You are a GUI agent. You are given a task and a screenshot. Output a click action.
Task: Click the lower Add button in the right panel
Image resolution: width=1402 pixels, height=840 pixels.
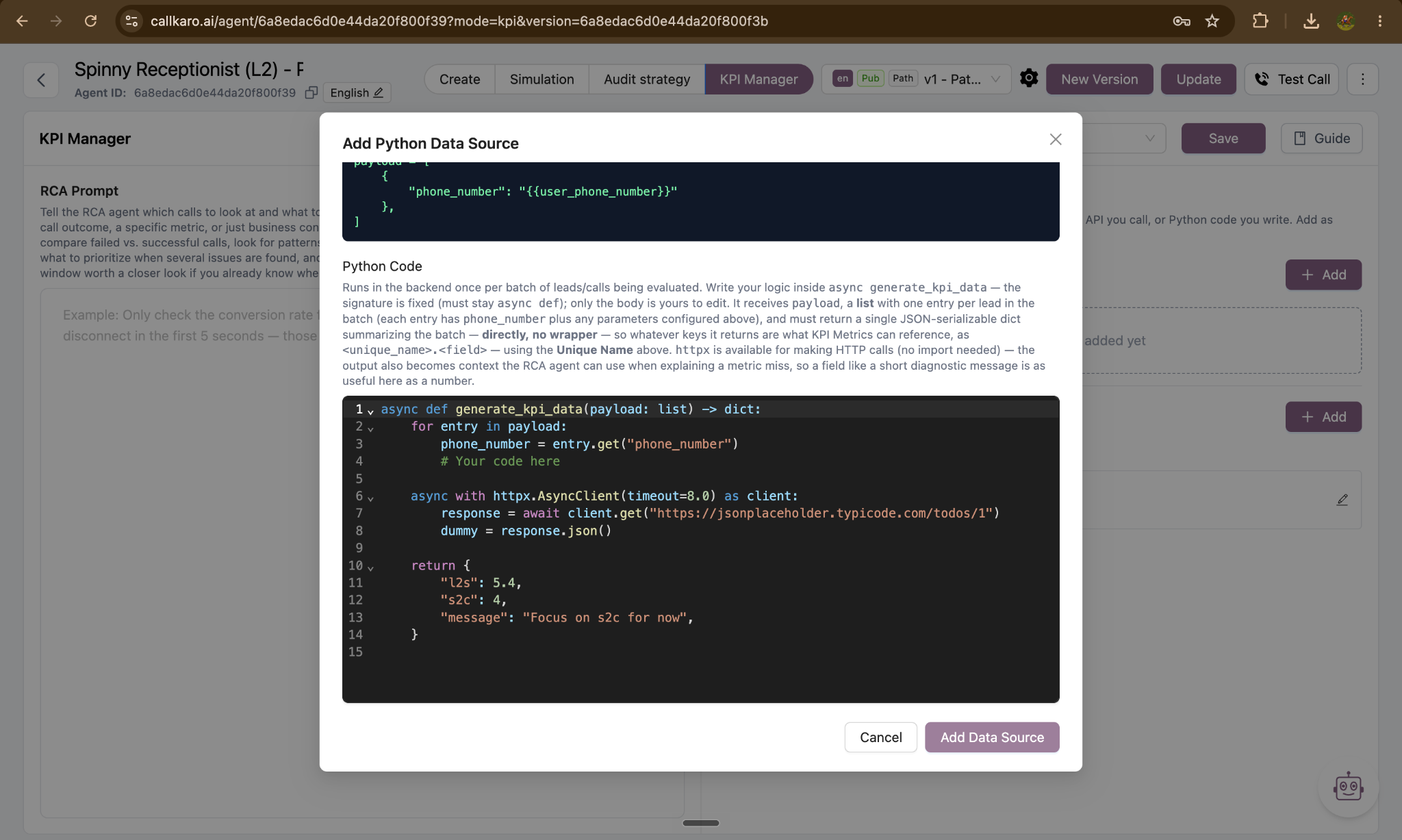point(1323,417)
